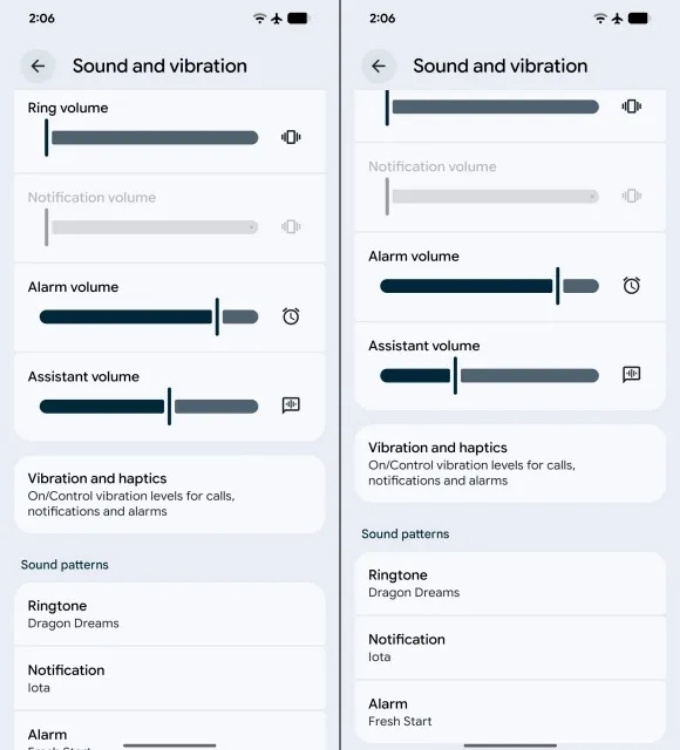
Task: Open Vibration and haptics on the left screen
Action: [x=169, y=494]
